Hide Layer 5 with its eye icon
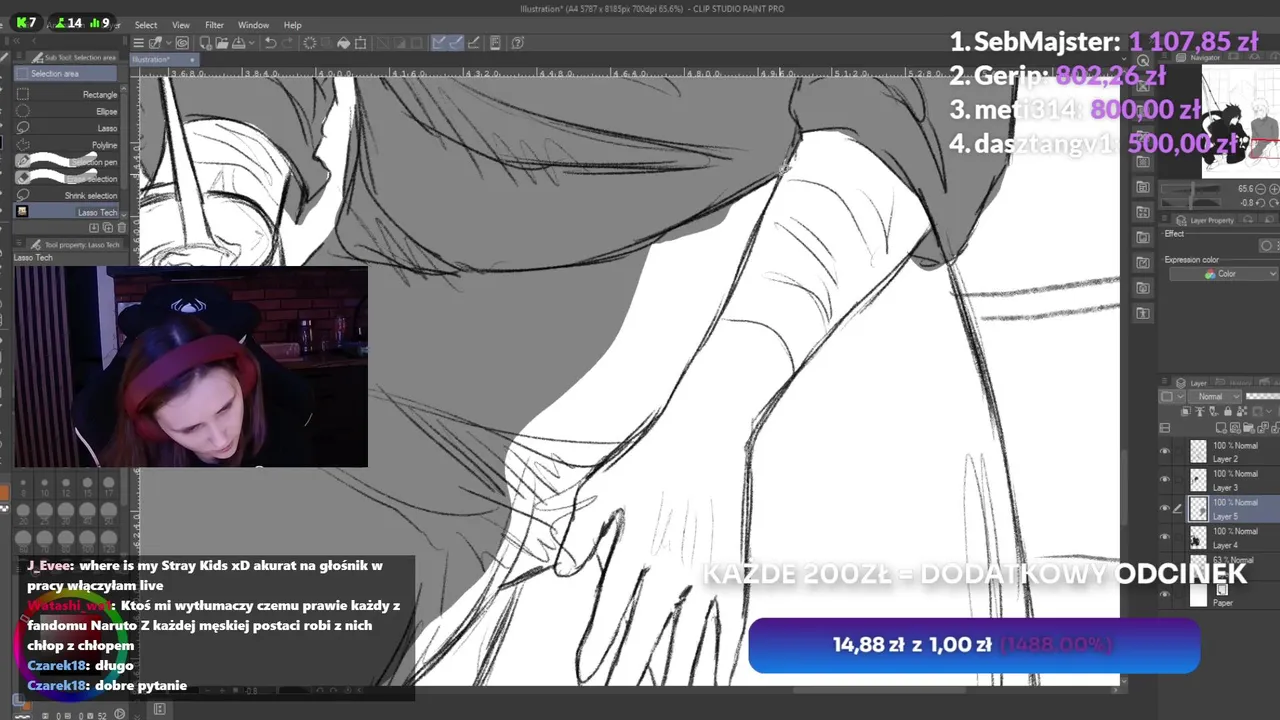The height and width of the screenshot is (720, 1280). tap(1164, 509)
